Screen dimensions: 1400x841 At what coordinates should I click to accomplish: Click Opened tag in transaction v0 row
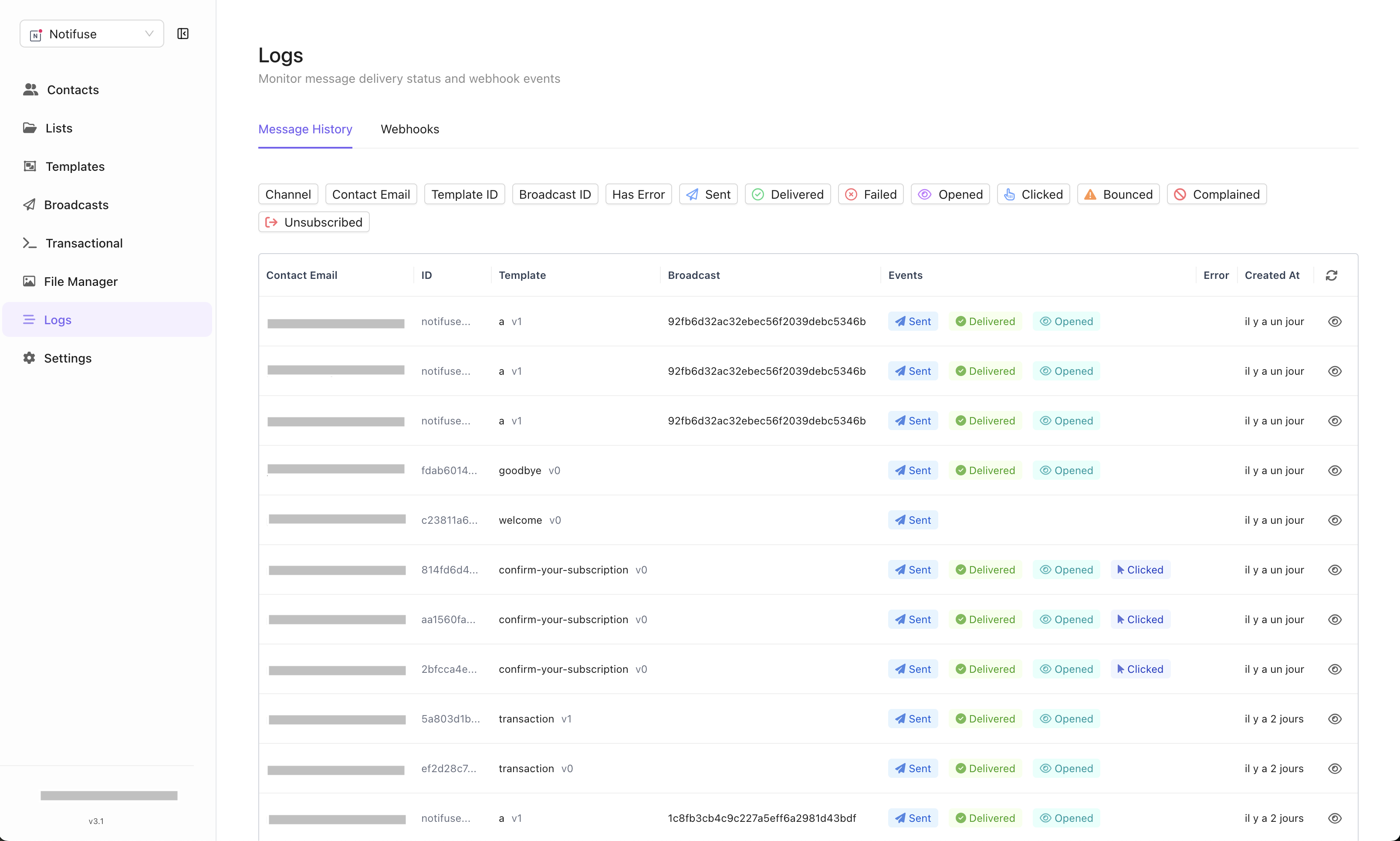[x=1066, y=769]
